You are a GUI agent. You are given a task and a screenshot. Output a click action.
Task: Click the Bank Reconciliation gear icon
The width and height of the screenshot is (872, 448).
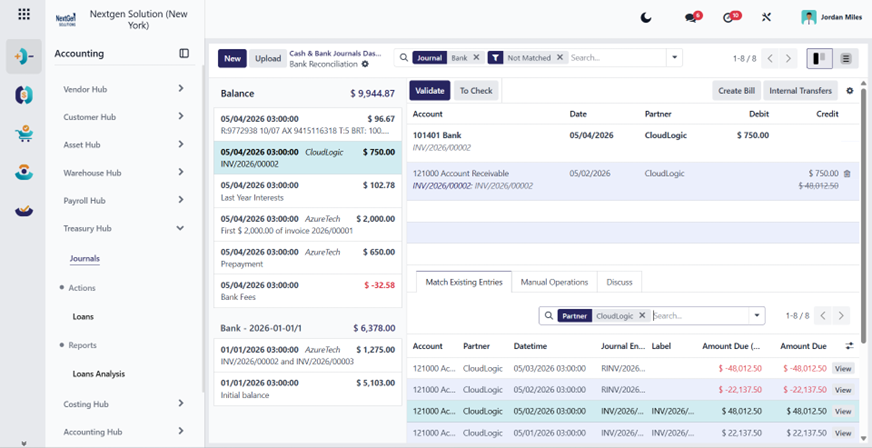pyautogui.click(x=365, y=64)
